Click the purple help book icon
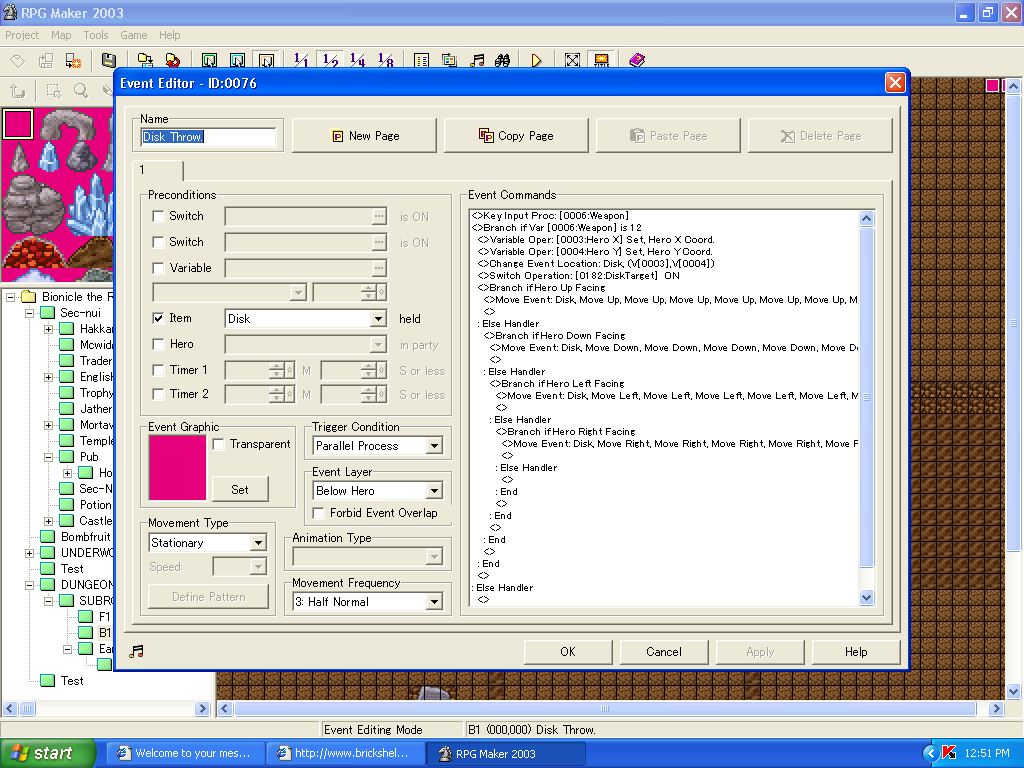This screenshot has height=768, width=1024. 637,60
